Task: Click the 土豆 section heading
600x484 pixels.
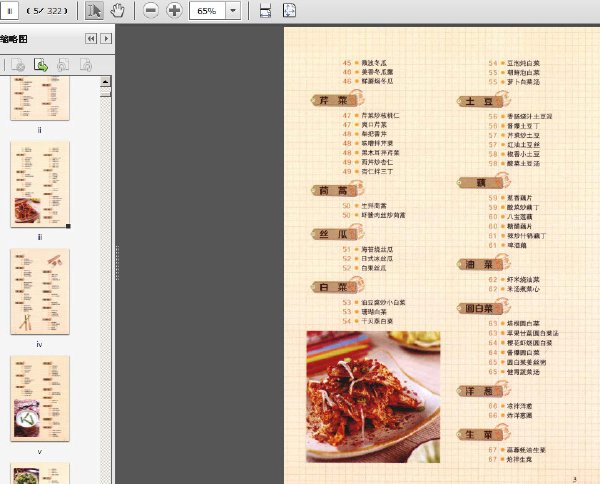Action: click(x=479, y=101)
